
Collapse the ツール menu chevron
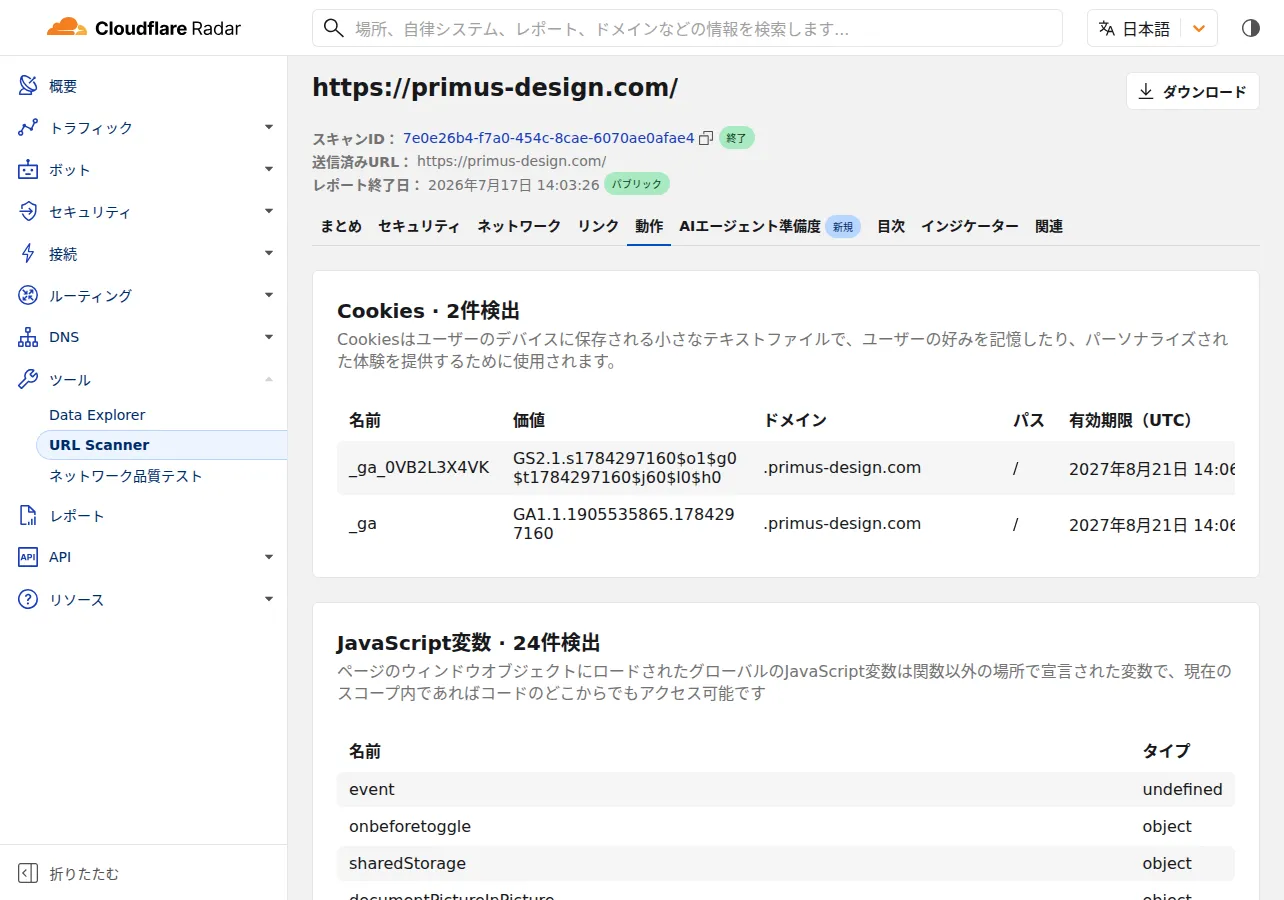click(x=269, y=380)
